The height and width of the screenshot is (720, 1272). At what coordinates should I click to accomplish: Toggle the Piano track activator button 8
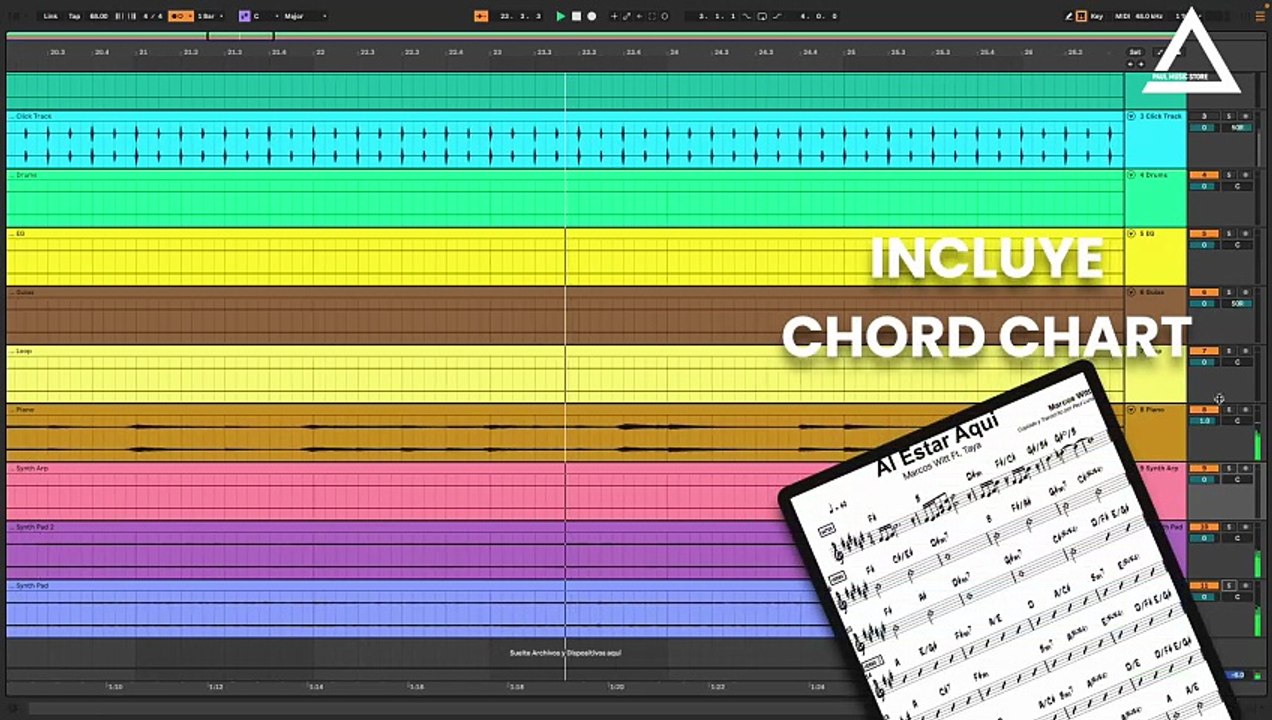coord(1204,410)
